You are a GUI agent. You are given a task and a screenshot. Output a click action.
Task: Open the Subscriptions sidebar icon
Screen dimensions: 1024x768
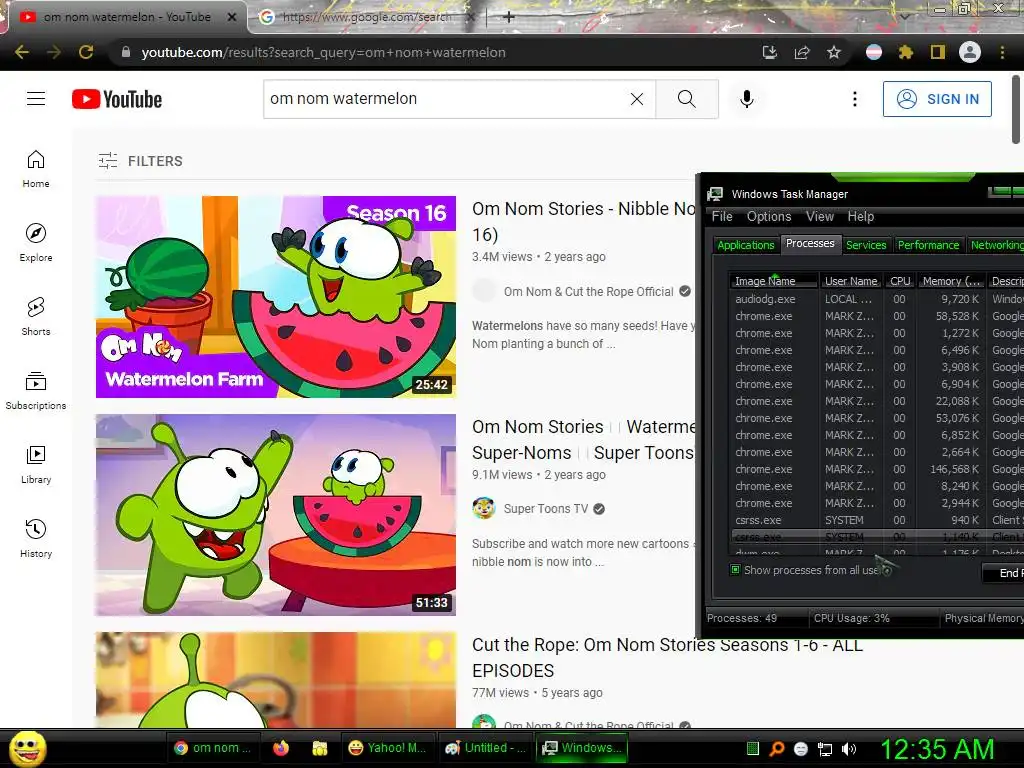pyautogui.click(x=36, y=391)
